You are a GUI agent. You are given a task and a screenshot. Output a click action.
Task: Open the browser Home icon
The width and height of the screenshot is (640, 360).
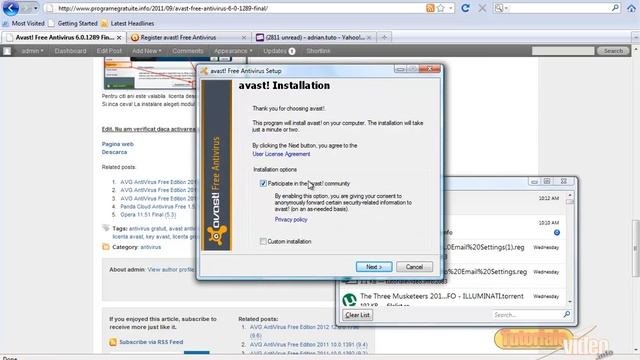(x=631, y=8)
